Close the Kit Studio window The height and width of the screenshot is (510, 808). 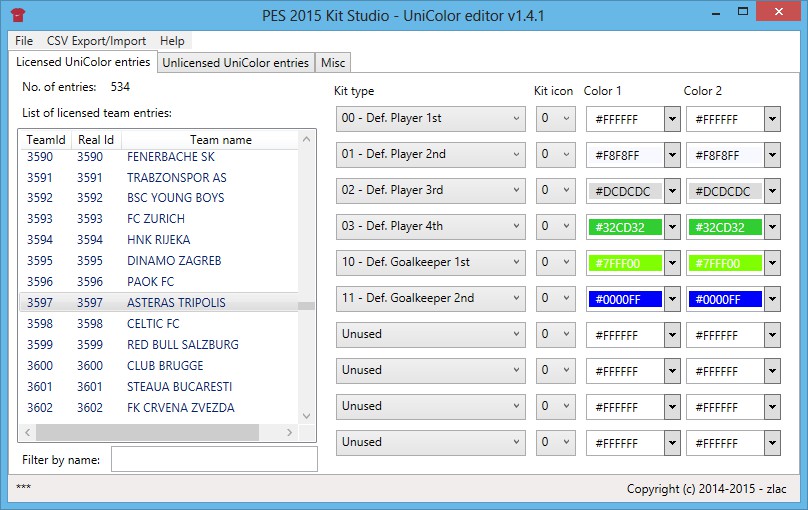pyautogui.click(x=778, y=11)
